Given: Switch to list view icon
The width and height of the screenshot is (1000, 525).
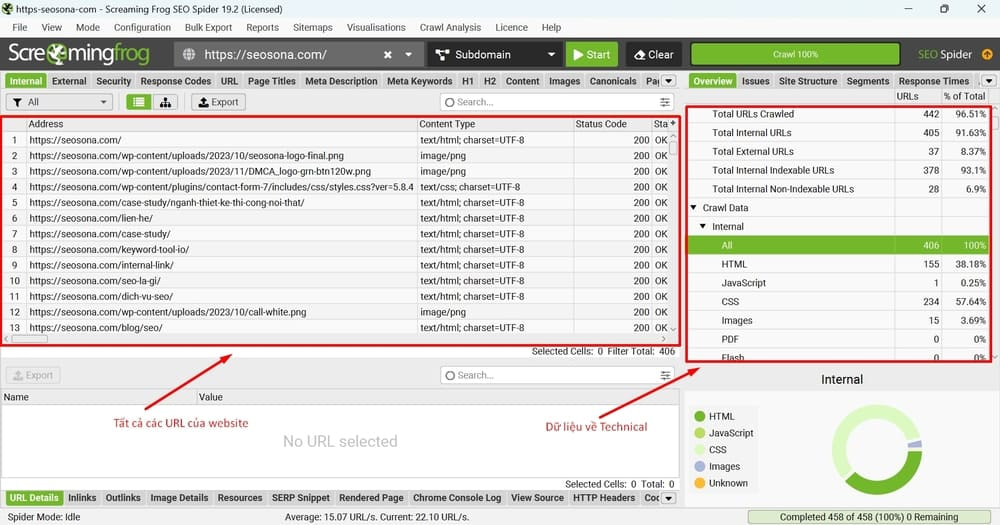Looking at the screenshot, I should coord(138,102).
